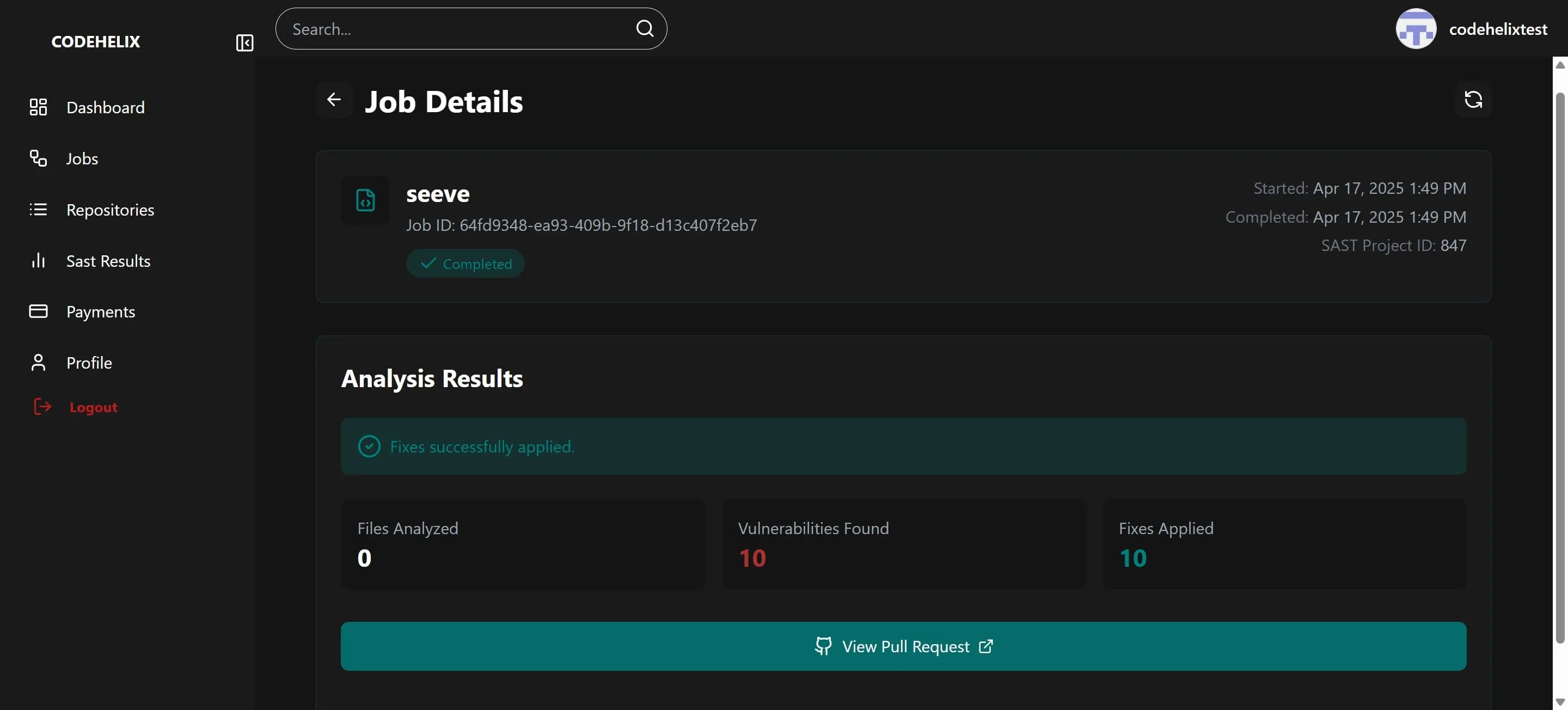The width and height of the screenshot is (1568, 710).
Task: Collapse the sidebar with the panel toggle
Action: point(244,42)
